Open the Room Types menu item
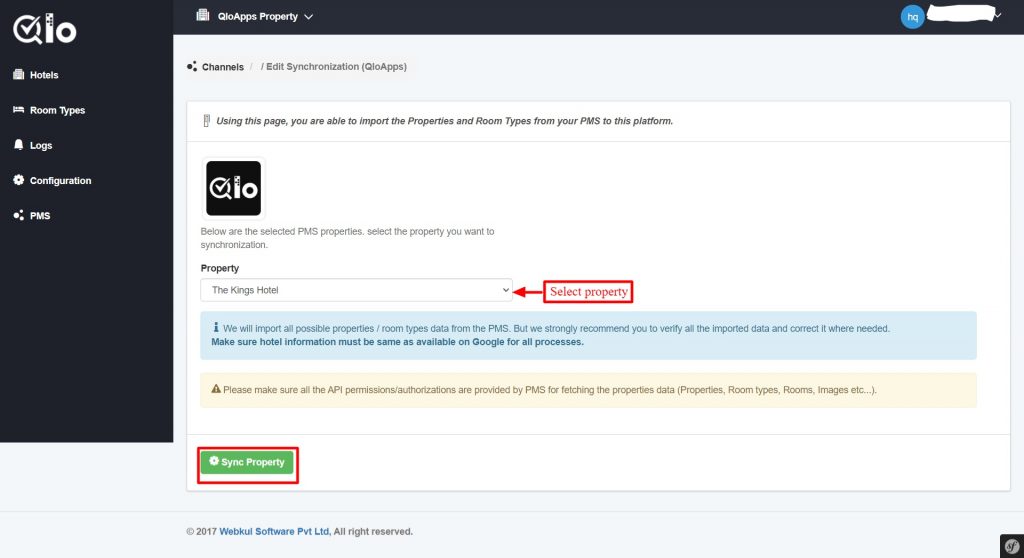Screen dimensions: 1024x558 57,110
